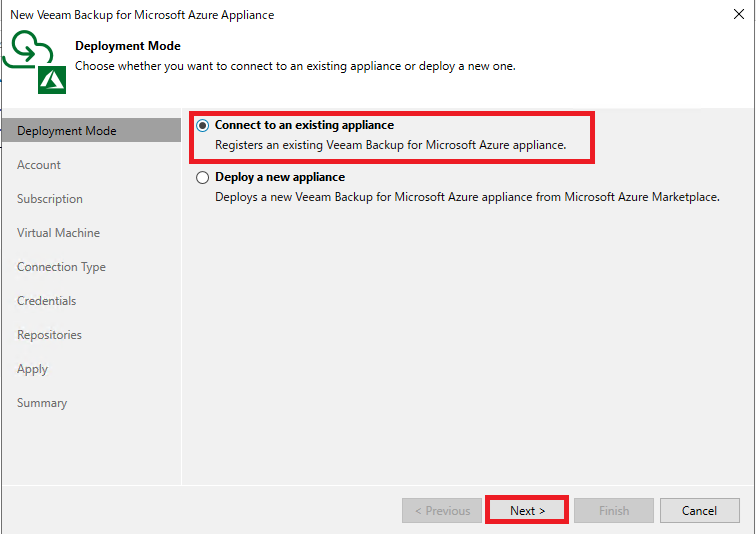Open the Virtual Machine step
This screenshot has width=756, height=534.
(x=58, y=233)
